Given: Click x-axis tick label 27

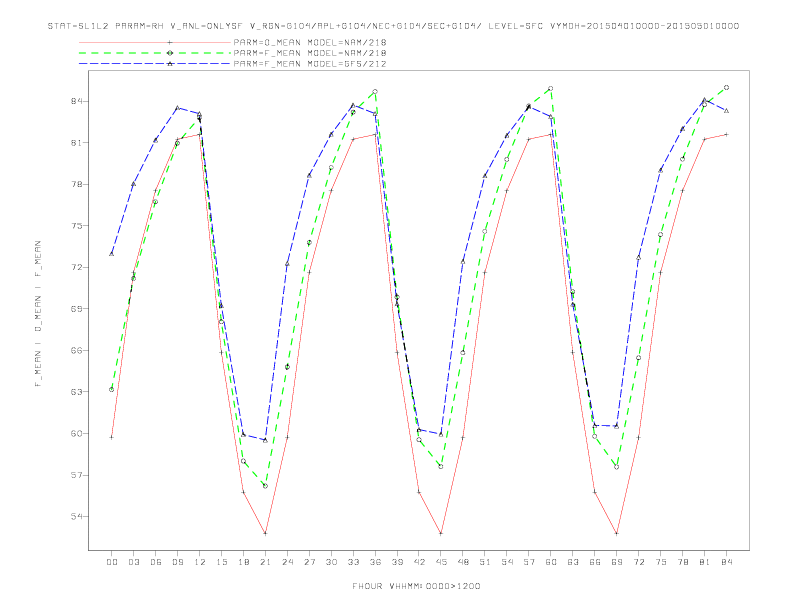Looking at the screenshot, I should point(309,562).
